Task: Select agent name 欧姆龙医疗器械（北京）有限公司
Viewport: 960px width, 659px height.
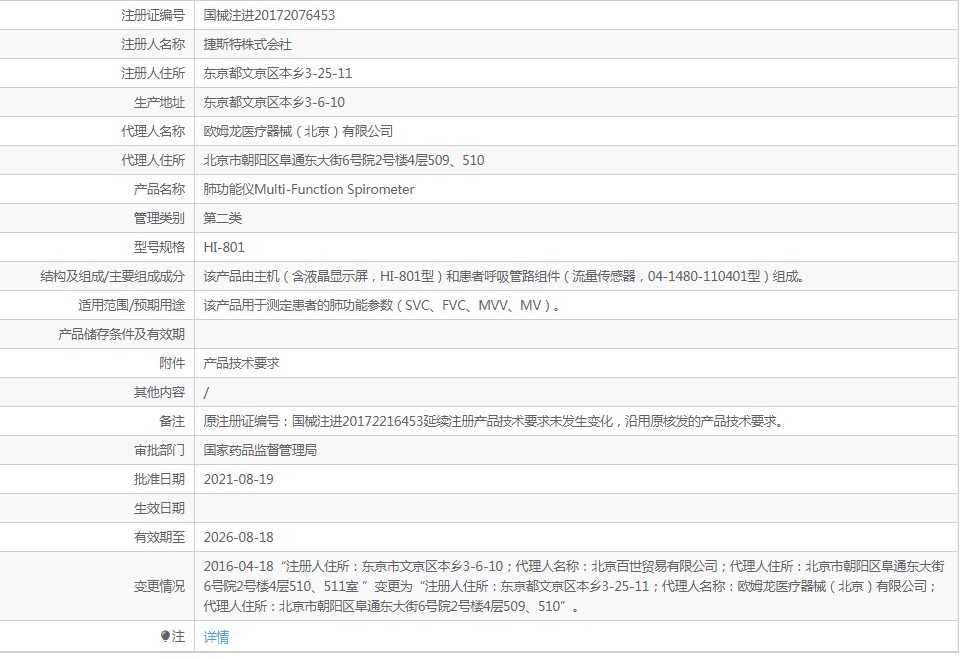Action: 298,131
